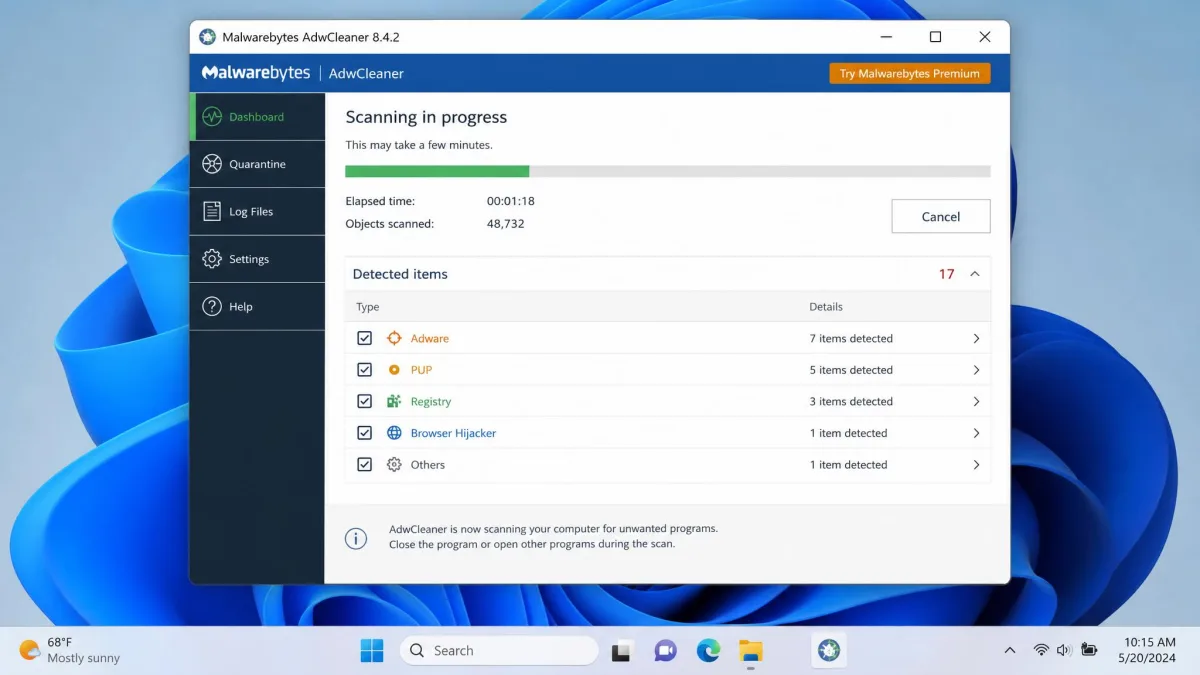Click the Adware crosshair icon
The image size is (1200, 675).
click(x=394, y=338)
